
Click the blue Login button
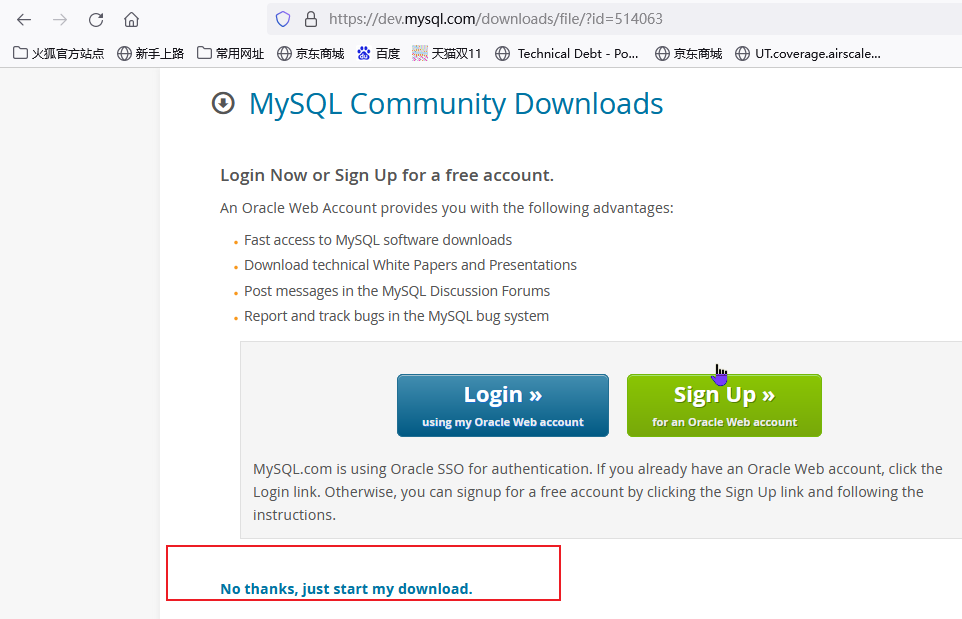(x=502, y=405)
